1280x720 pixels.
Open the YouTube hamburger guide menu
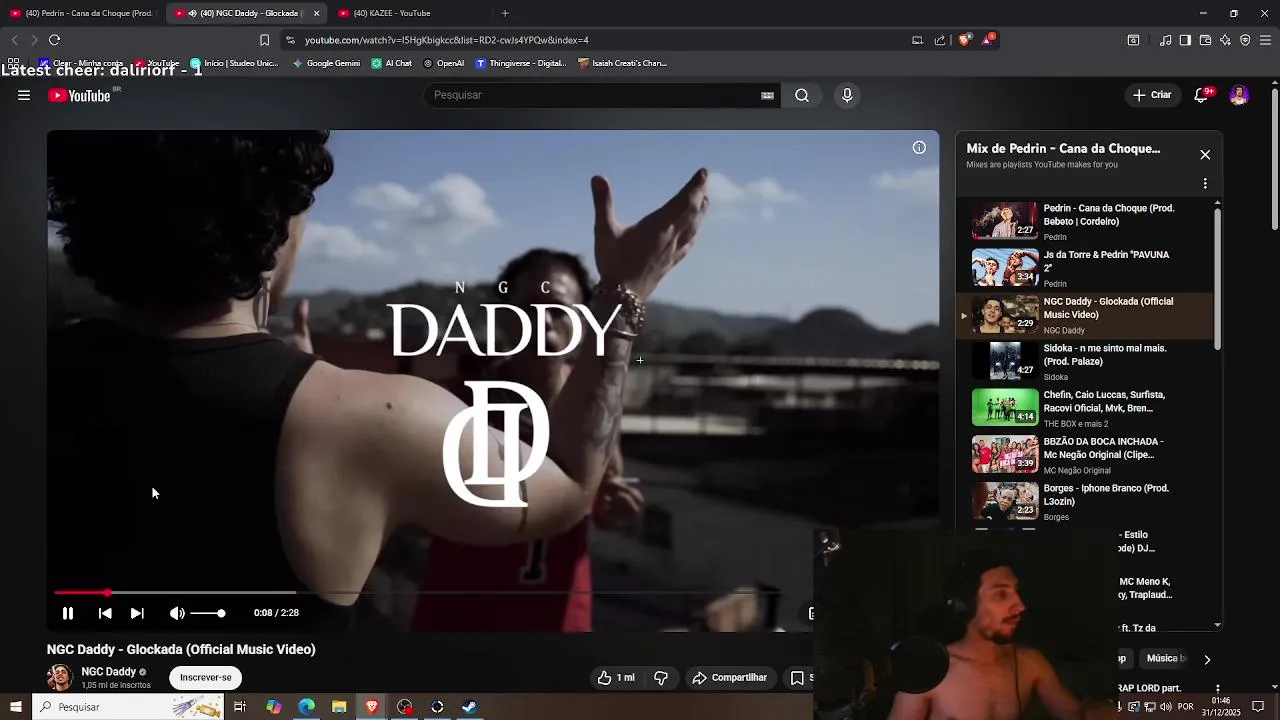coord(24,95)
